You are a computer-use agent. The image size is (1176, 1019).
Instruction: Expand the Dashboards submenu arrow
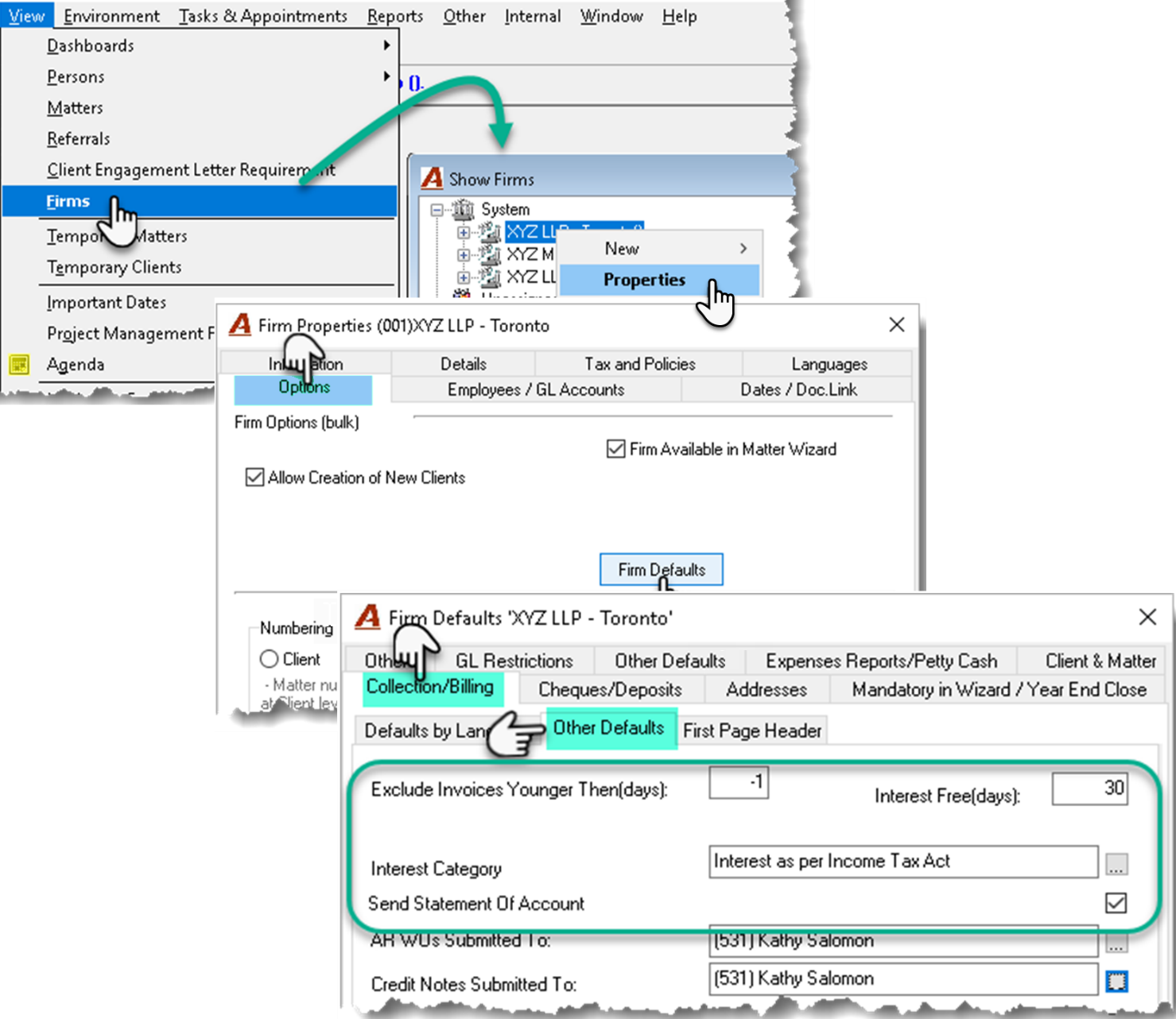coord(386,45)
